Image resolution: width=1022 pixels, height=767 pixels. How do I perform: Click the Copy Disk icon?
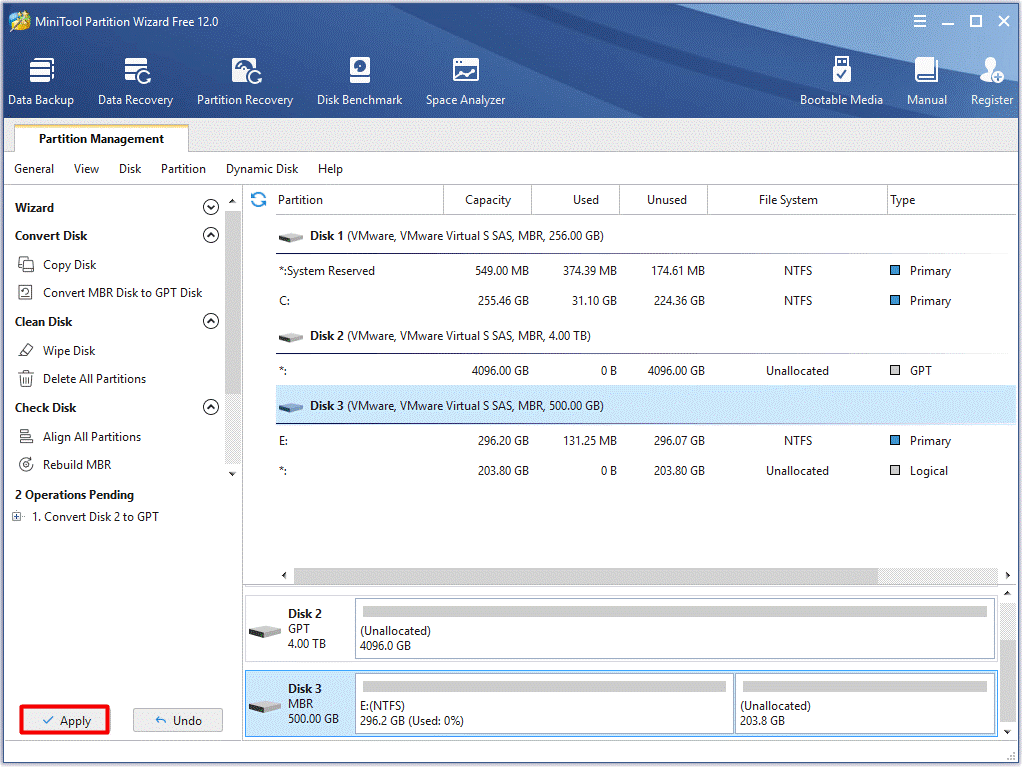26,265
